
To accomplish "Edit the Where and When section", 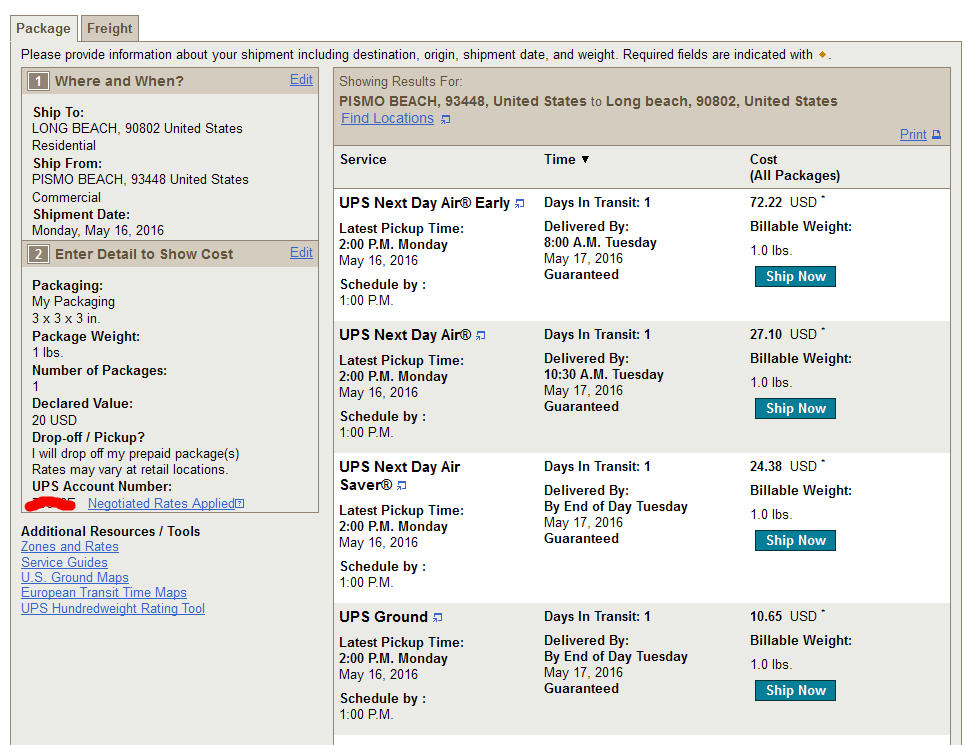I will pyautogui.click(x=301, y=80).
